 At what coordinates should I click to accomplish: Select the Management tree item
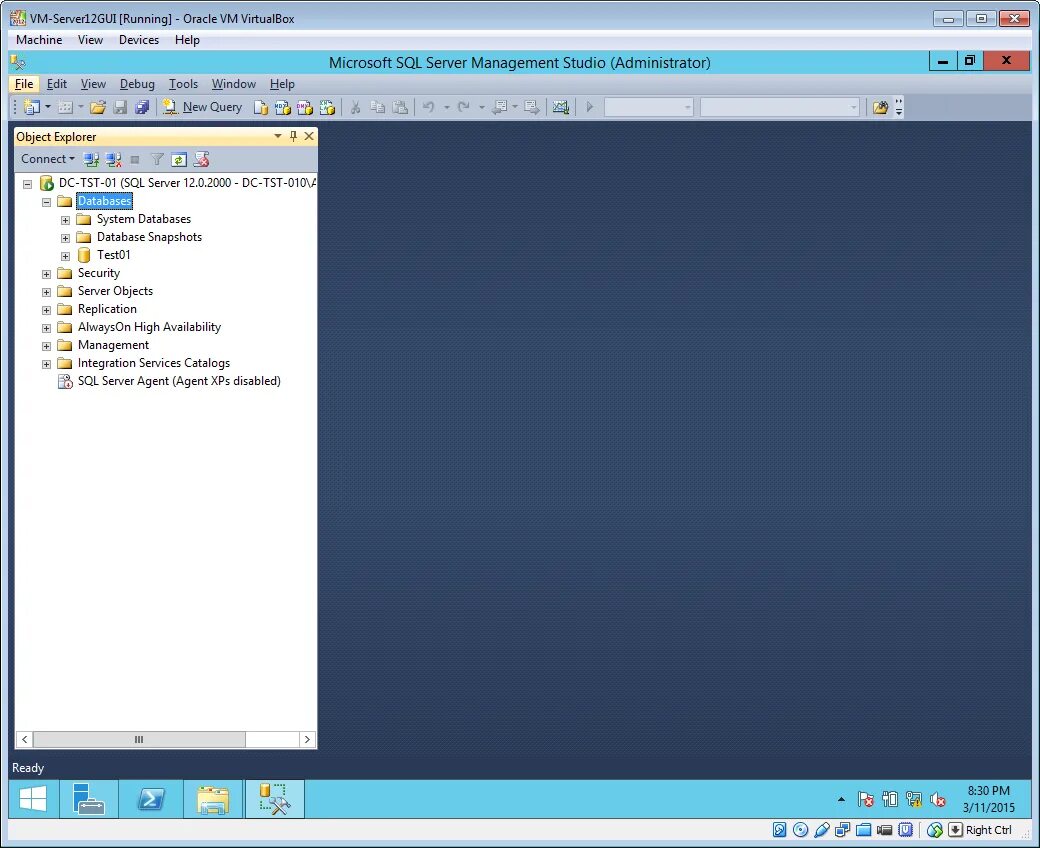pos(113,345)
